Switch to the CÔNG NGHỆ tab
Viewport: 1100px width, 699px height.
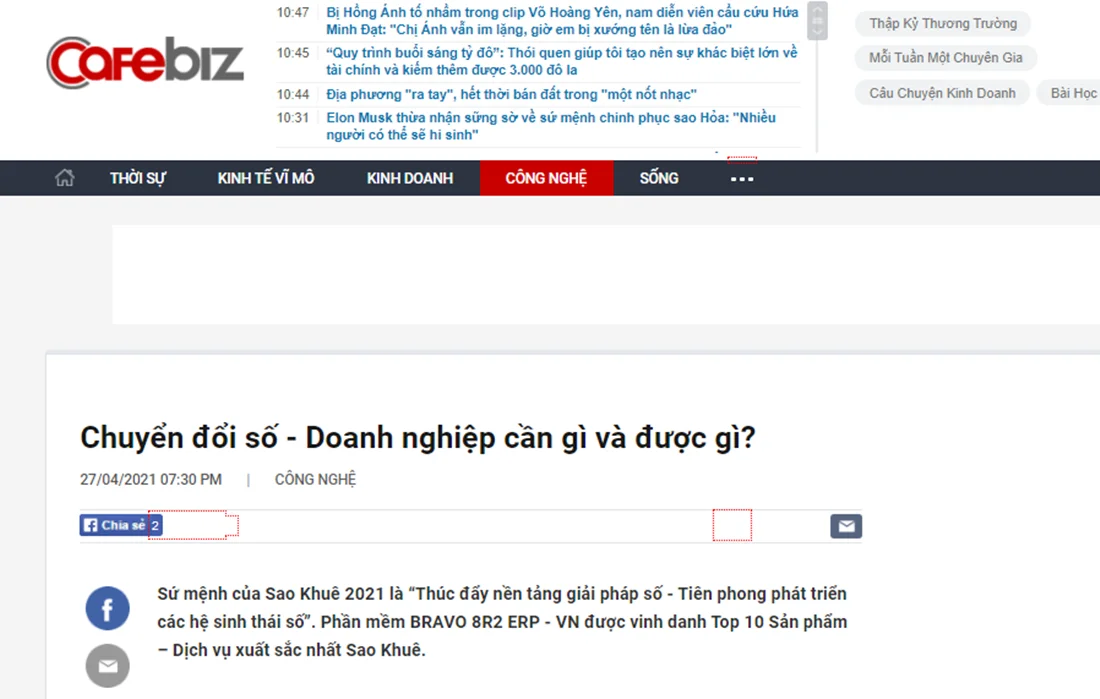click(x=546, y=178)
